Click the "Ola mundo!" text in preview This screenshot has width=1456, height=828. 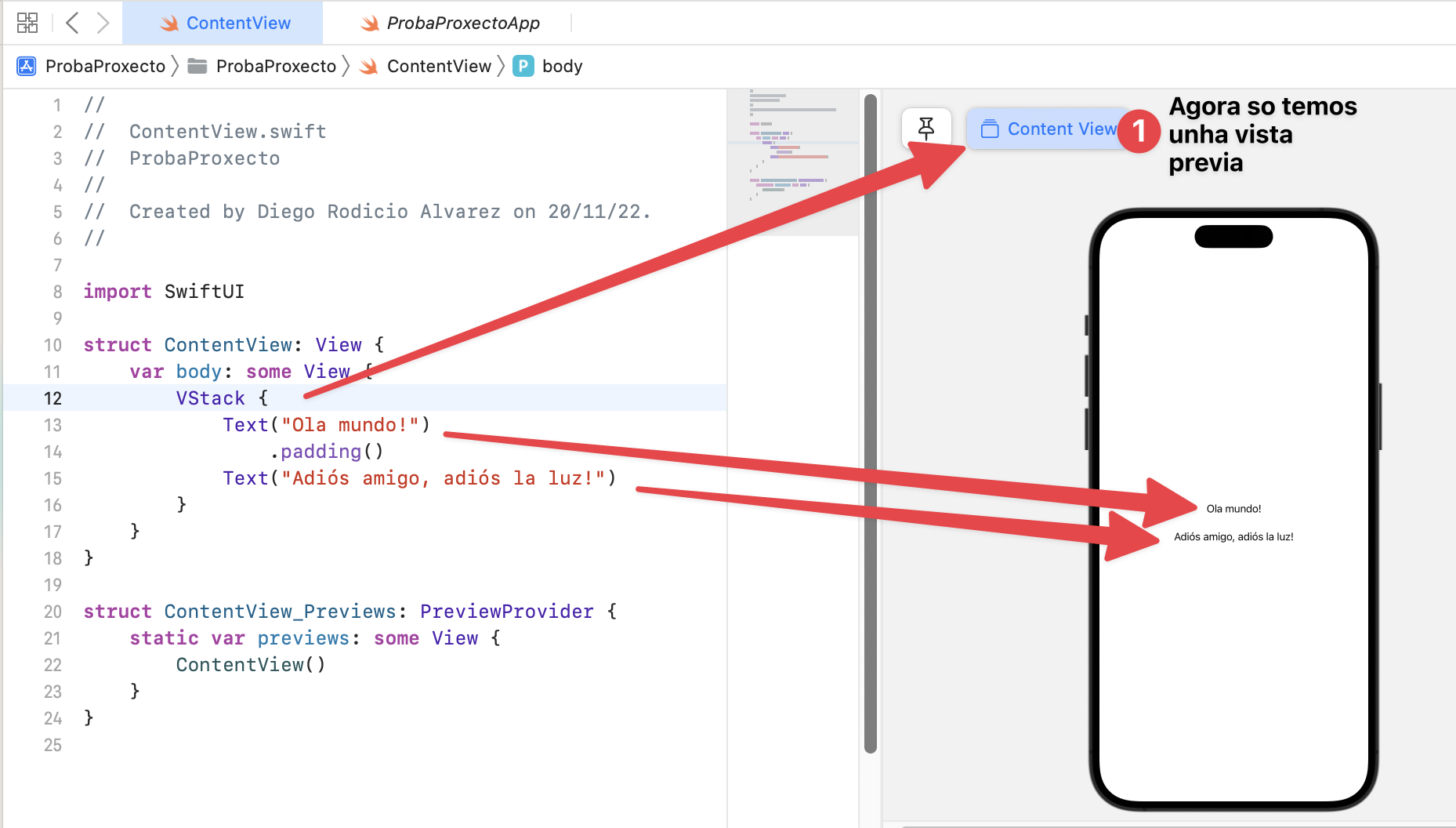coord(1233,509)
